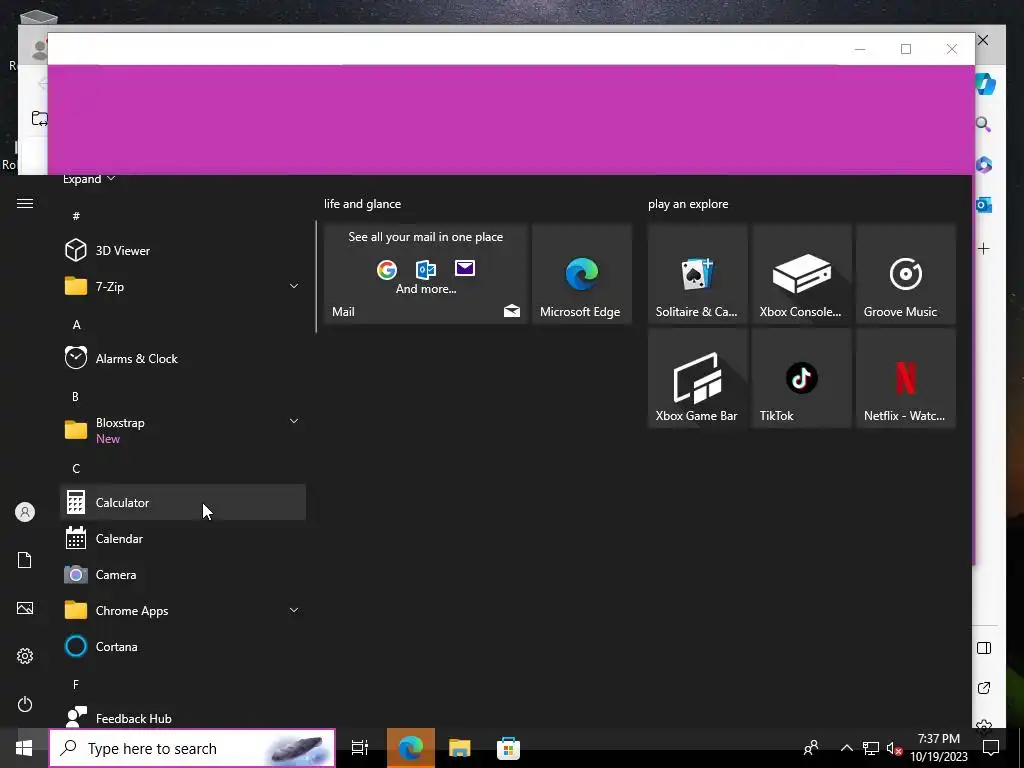Image resolution: width=1024 pixels, height=768 pixels.
Task: Open the clock showing 7:37 PM
Action: 939,748
